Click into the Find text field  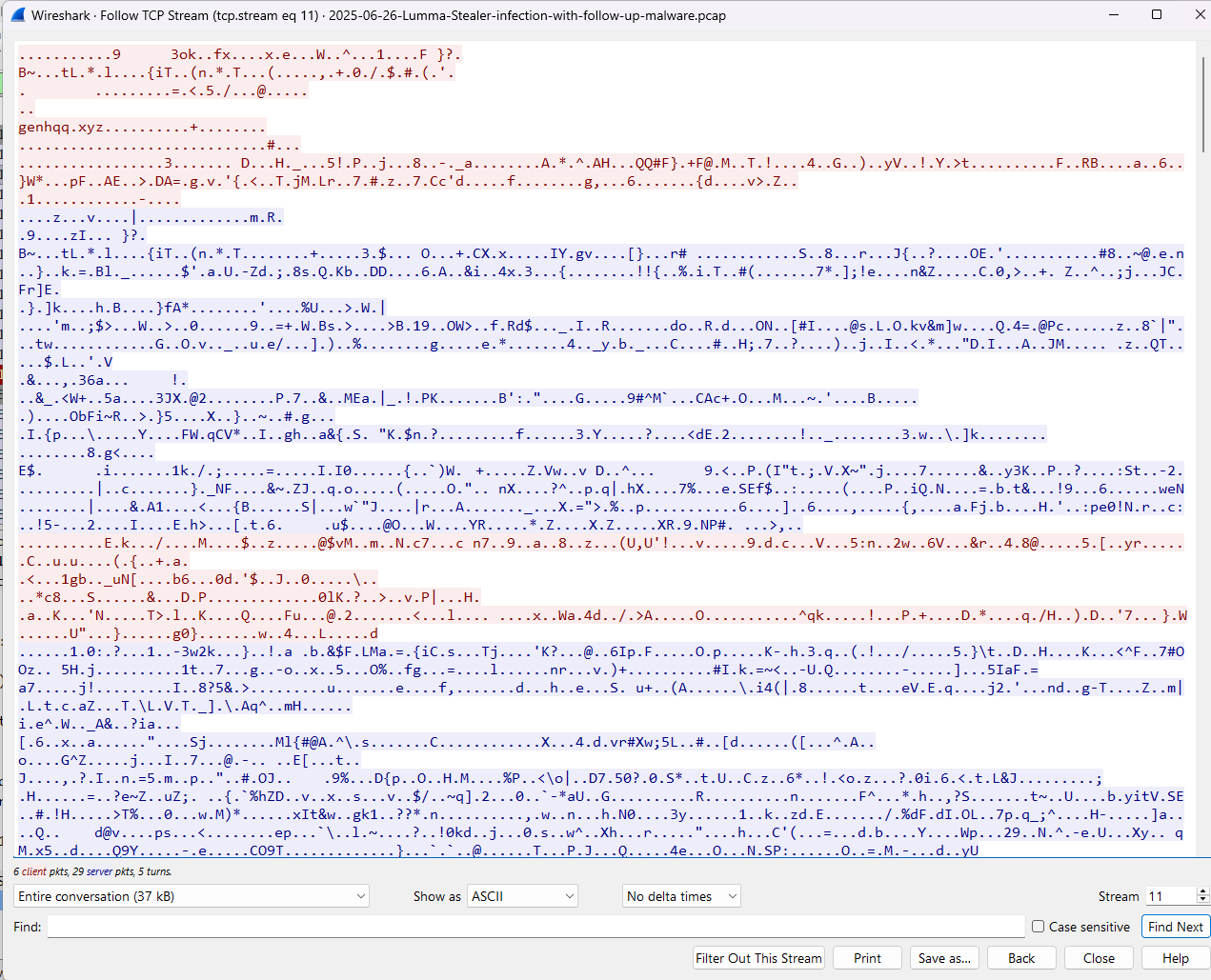click(x=536, y=927)
